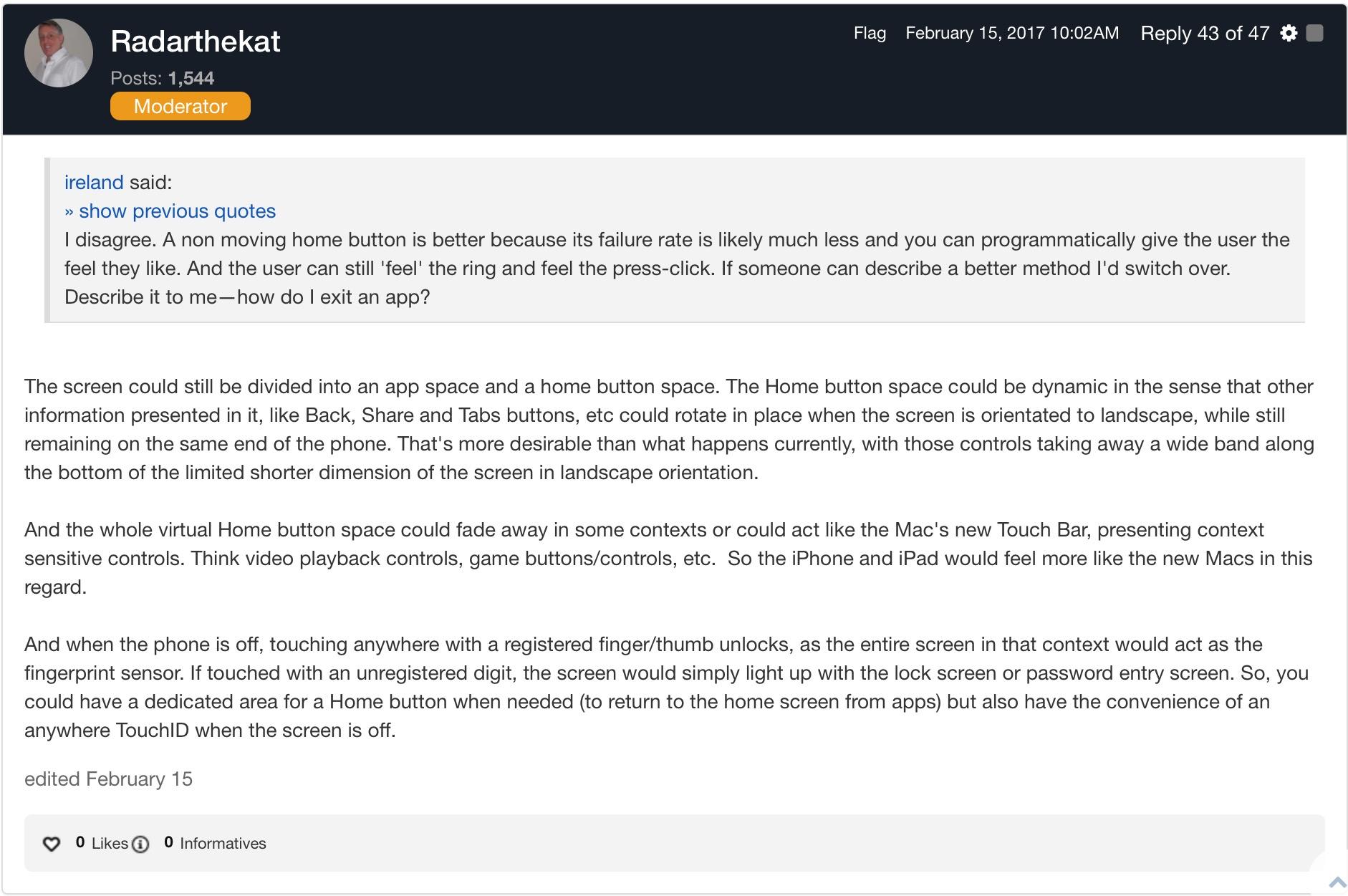The height and width of the screenshot is (896, 1348).
Task: Click the orange Moderator badge
Action: point(180,106)
